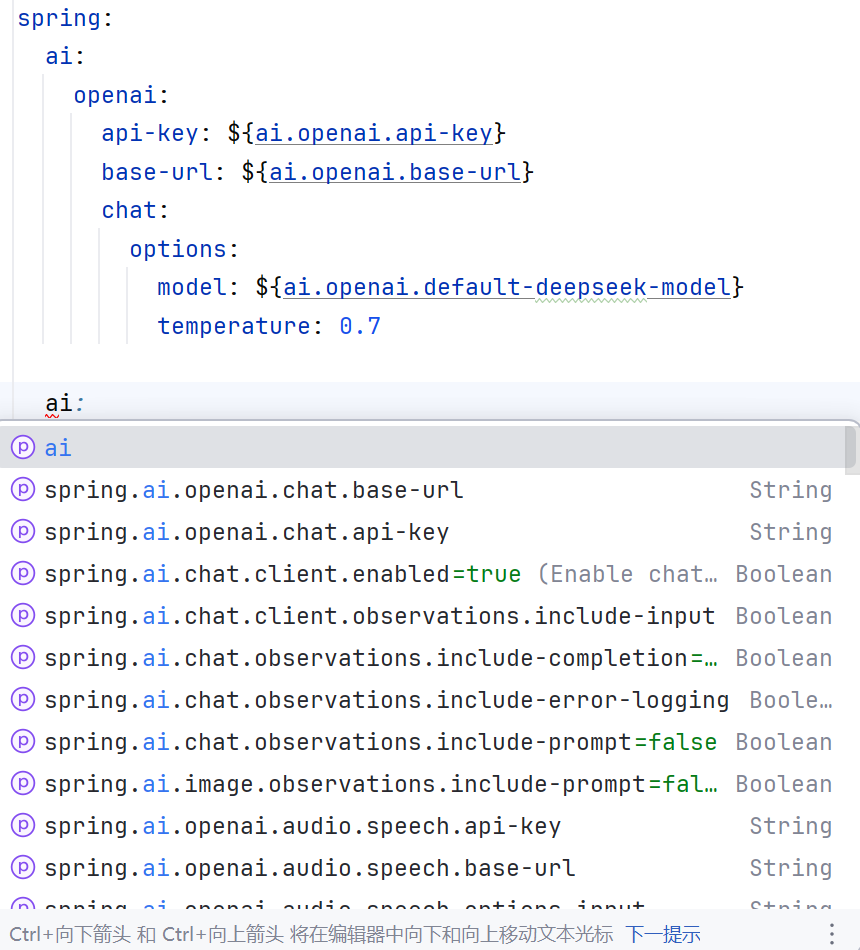Click the property icon for spring.ai.chat.client.enabled
This screenshot has height=950, width=860.
click(23, 573)
